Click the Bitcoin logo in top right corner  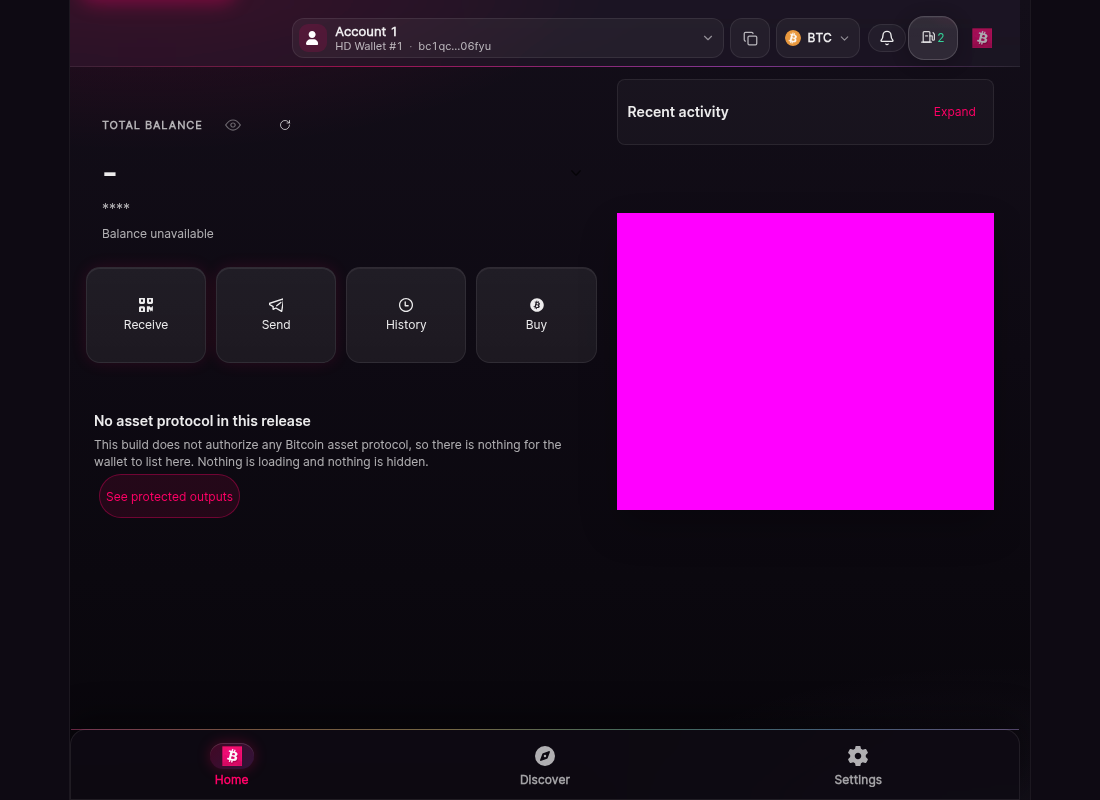(x=981, y=38)
